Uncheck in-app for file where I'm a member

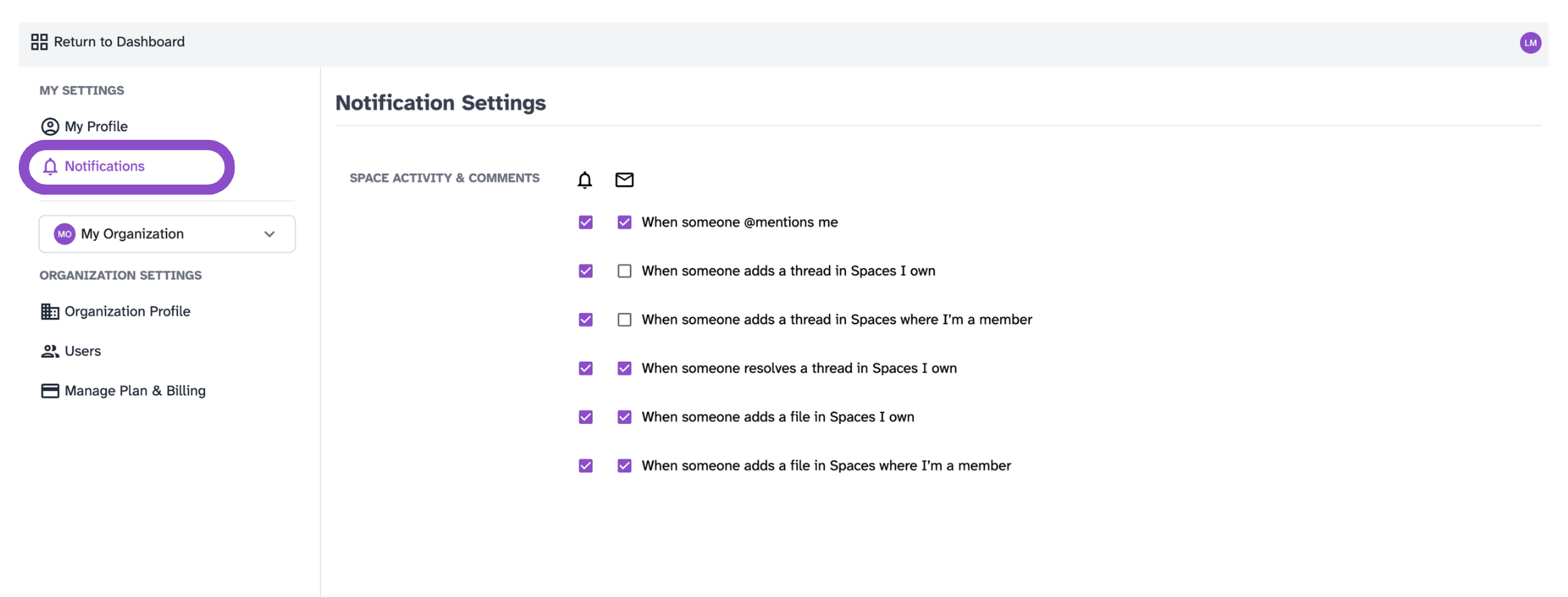click(586, 466)
